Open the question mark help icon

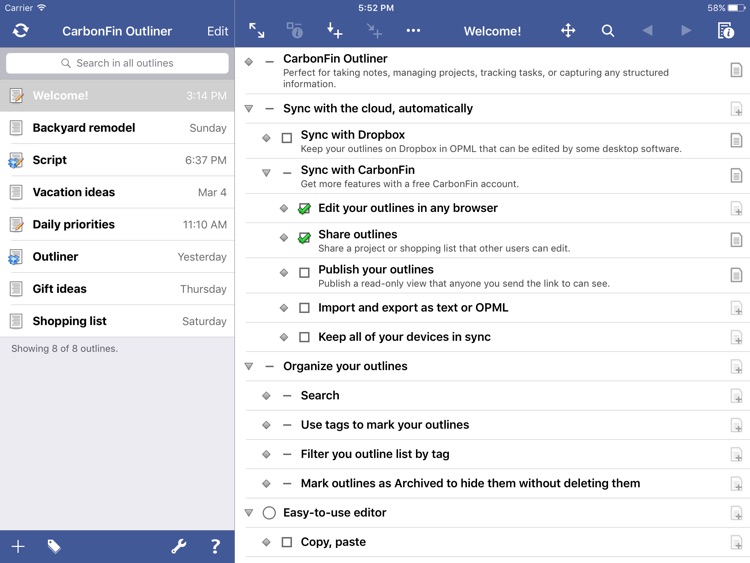click(x=215, y=546)
